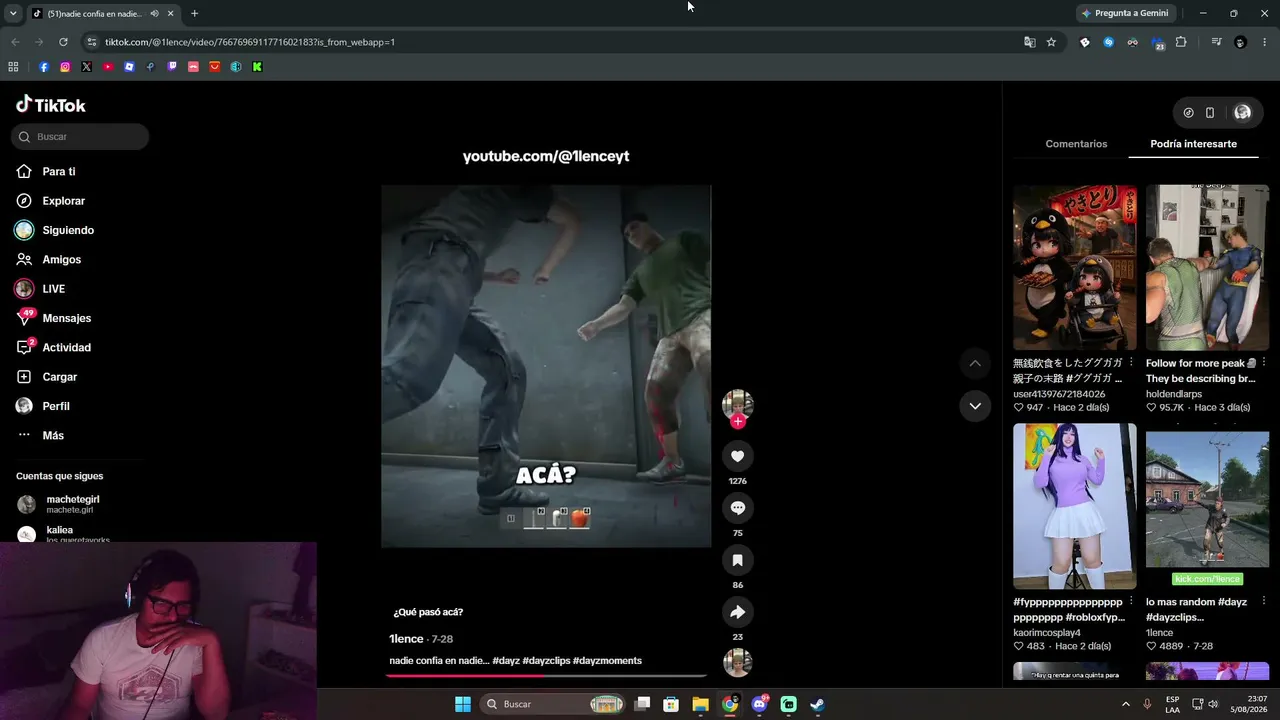
Task: Translate this page icon
Action: coord(1030,42)
